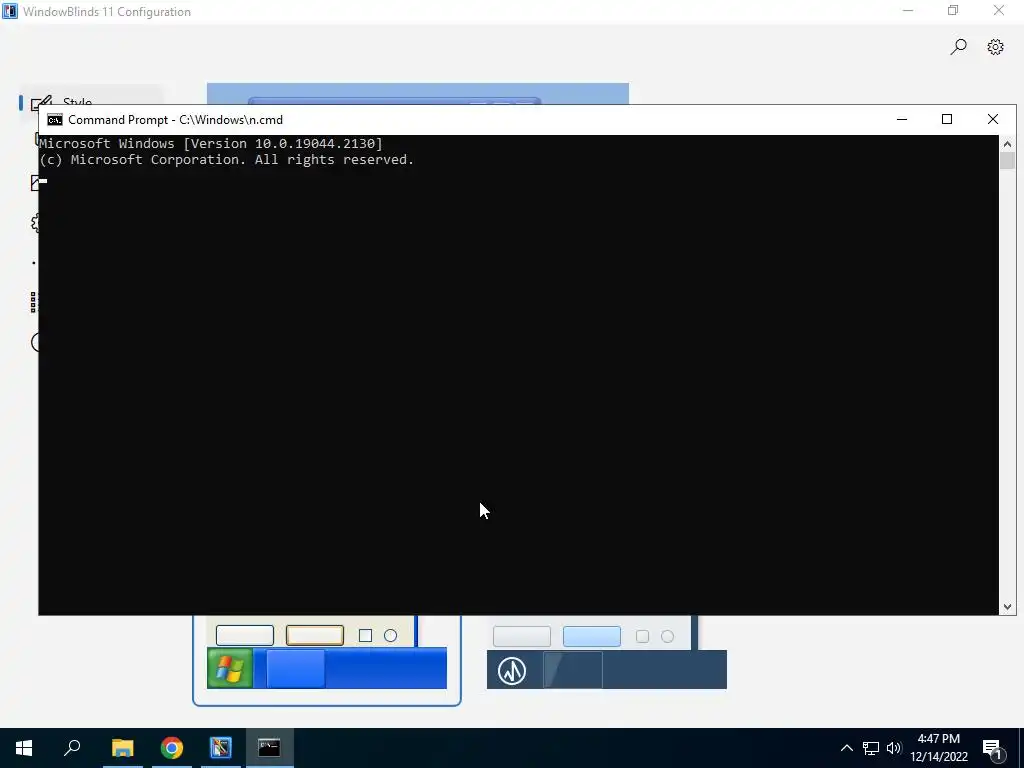
Task: Open WindowBlinds settings gear
Action: click(x=995, y=47)
